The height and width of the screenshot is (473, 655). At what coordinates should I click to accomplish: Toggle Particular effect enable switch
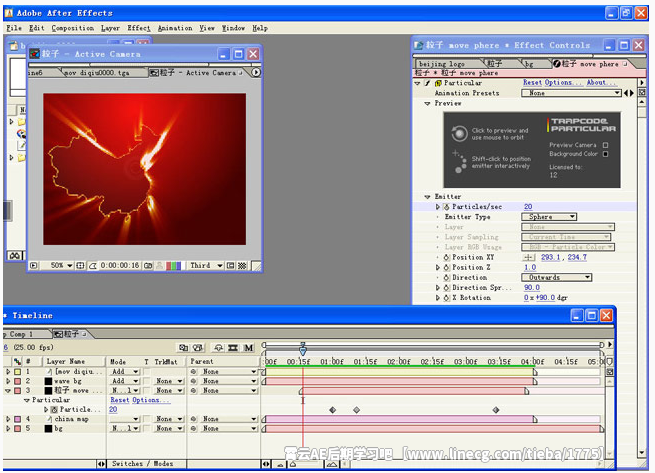[x=427, y=83]
